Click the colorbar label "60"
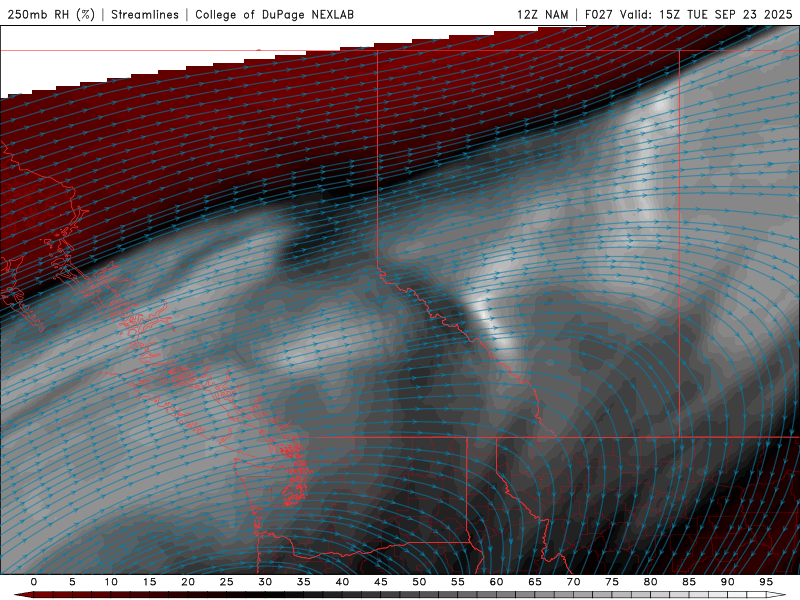 (x=496, y=582)
